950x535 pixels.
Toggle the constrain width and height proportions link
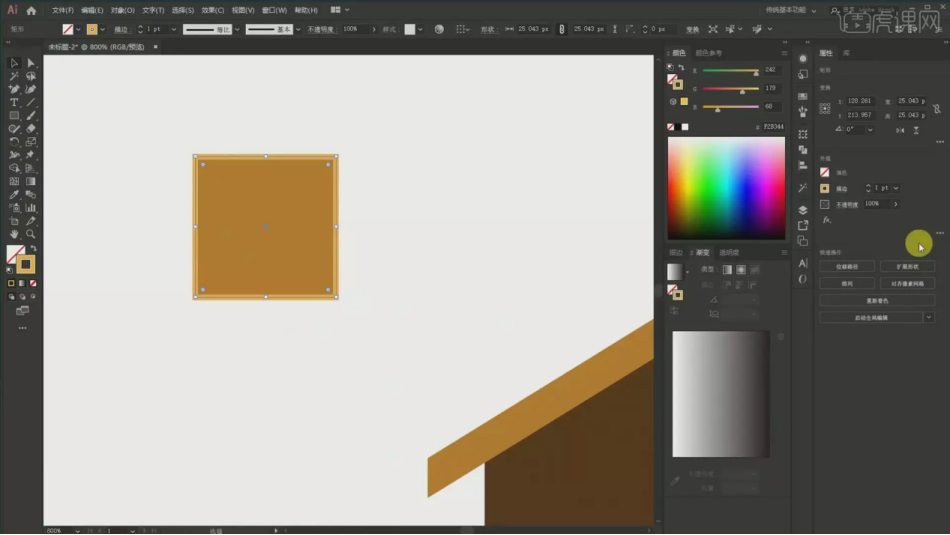(x=937, y=108)
